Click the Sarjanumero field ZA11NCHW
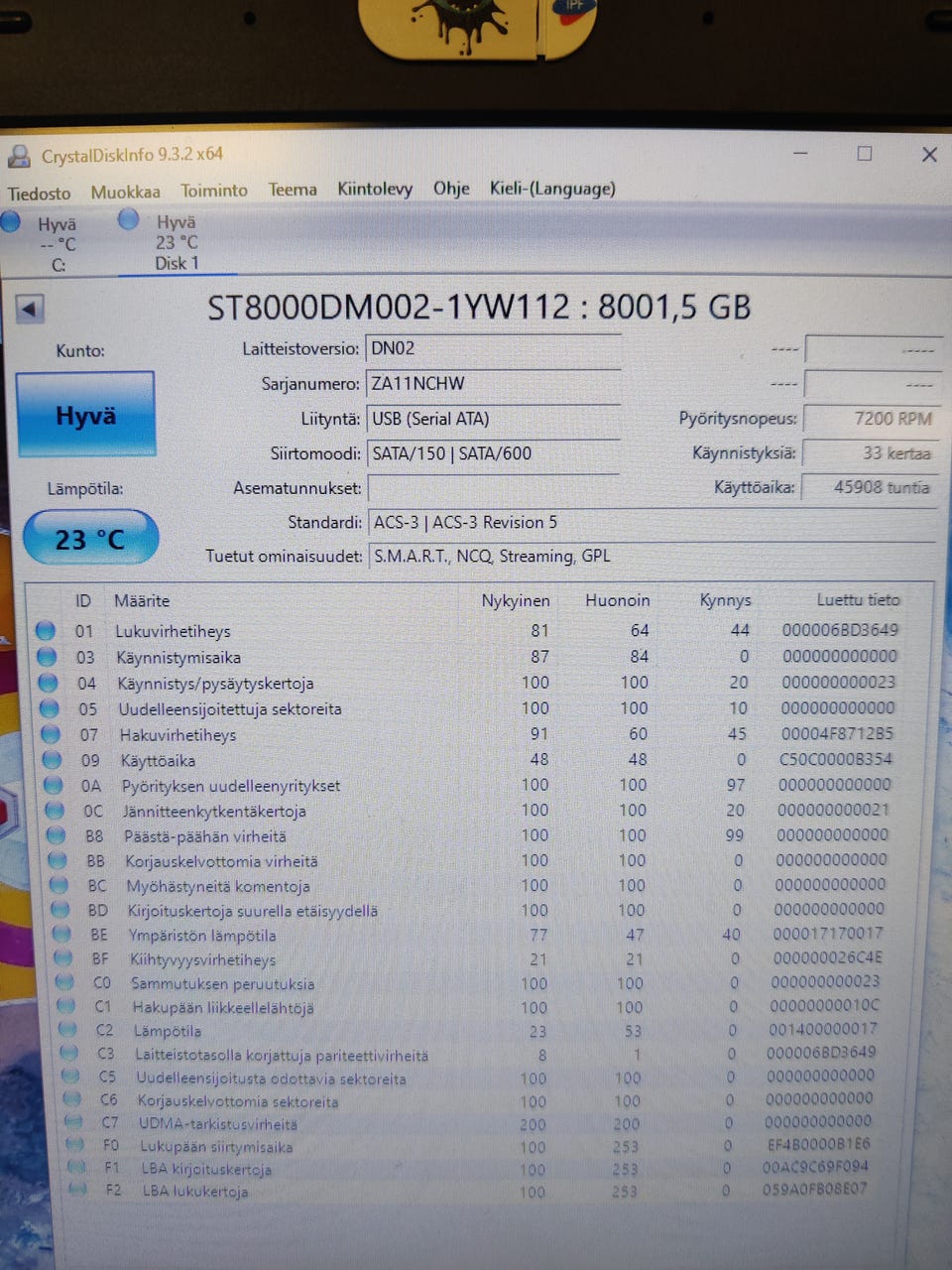This screenshot has width=952, height=1270. pyautogui.click(x=493, y=384)
